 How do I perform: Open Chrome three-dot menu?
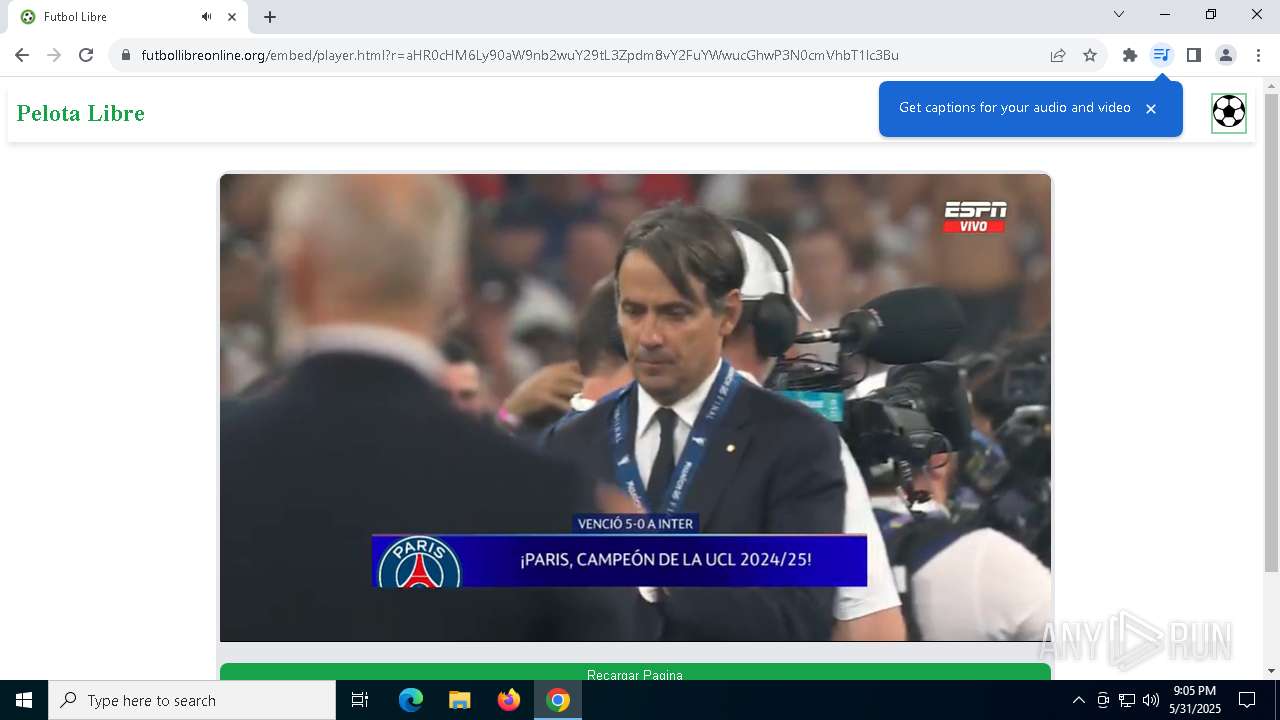(x=1258, y=55)
